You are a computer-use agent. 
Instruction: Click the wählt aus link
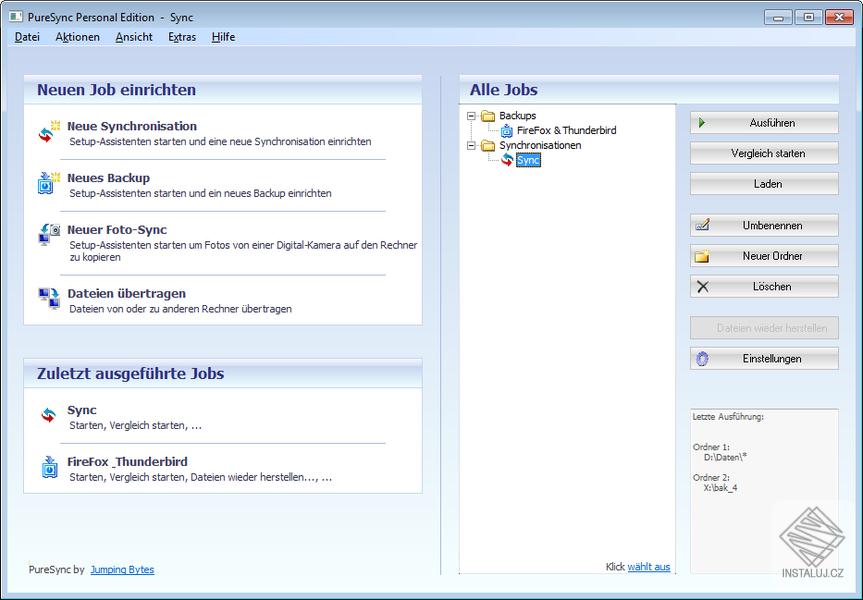coord(649,566)
